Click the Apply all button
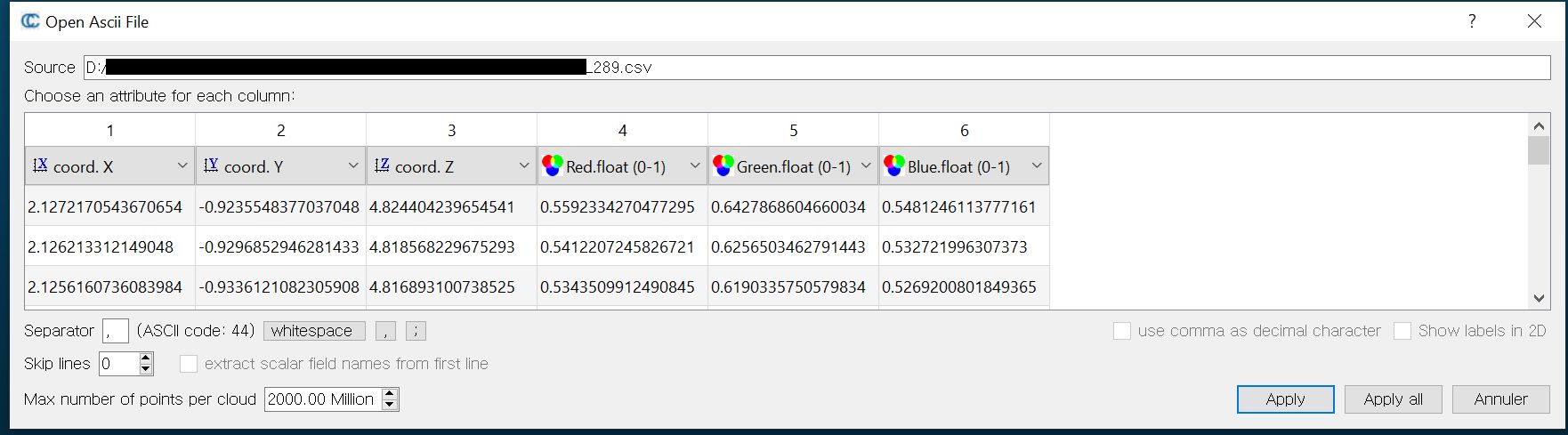Image resolution: width=1568 pixels, height=435 pixels. (x=1393, y=399)
